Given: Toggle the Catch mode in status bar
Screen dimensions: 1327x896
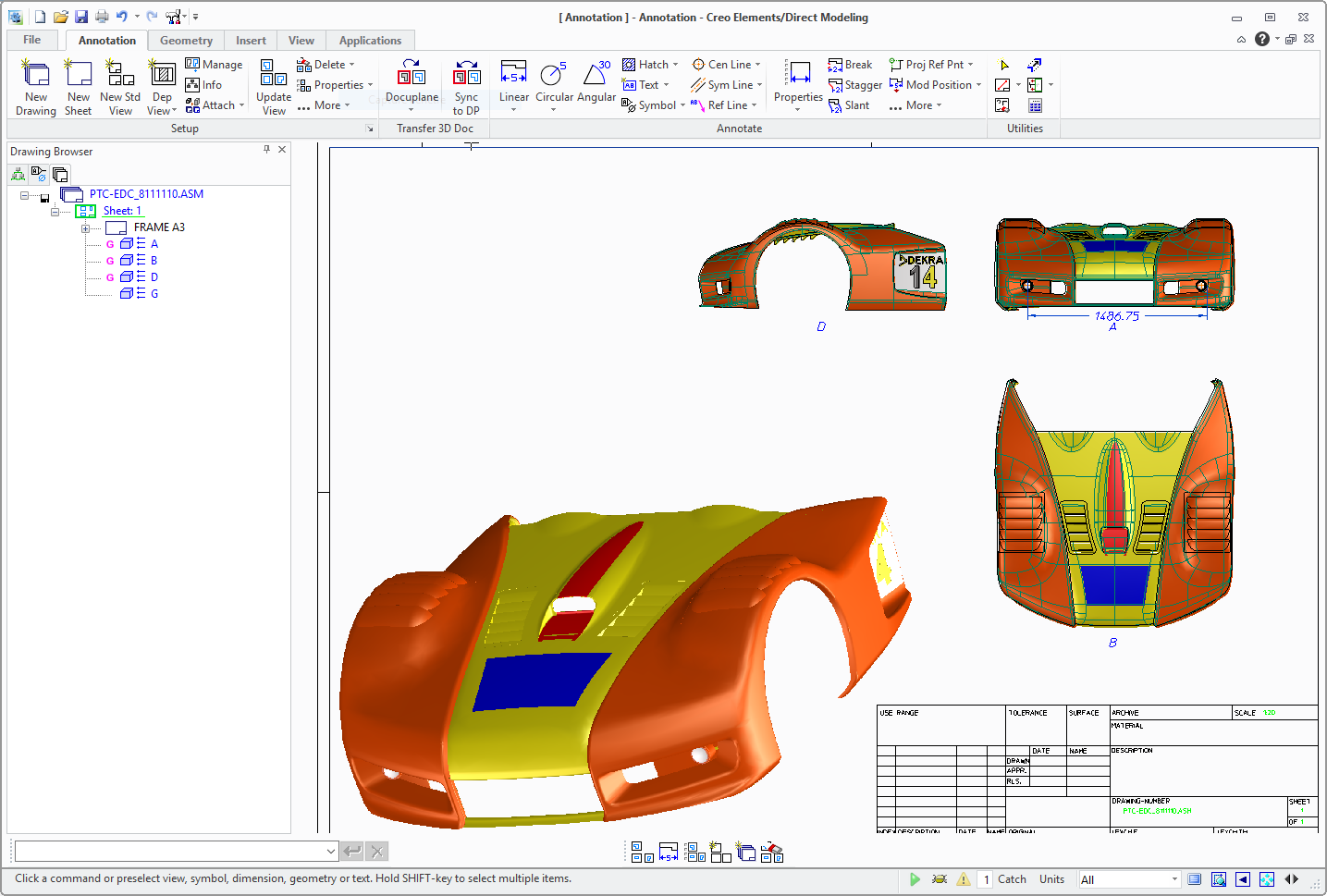Looking at the screenshot, I should [x=1012, y=879].
